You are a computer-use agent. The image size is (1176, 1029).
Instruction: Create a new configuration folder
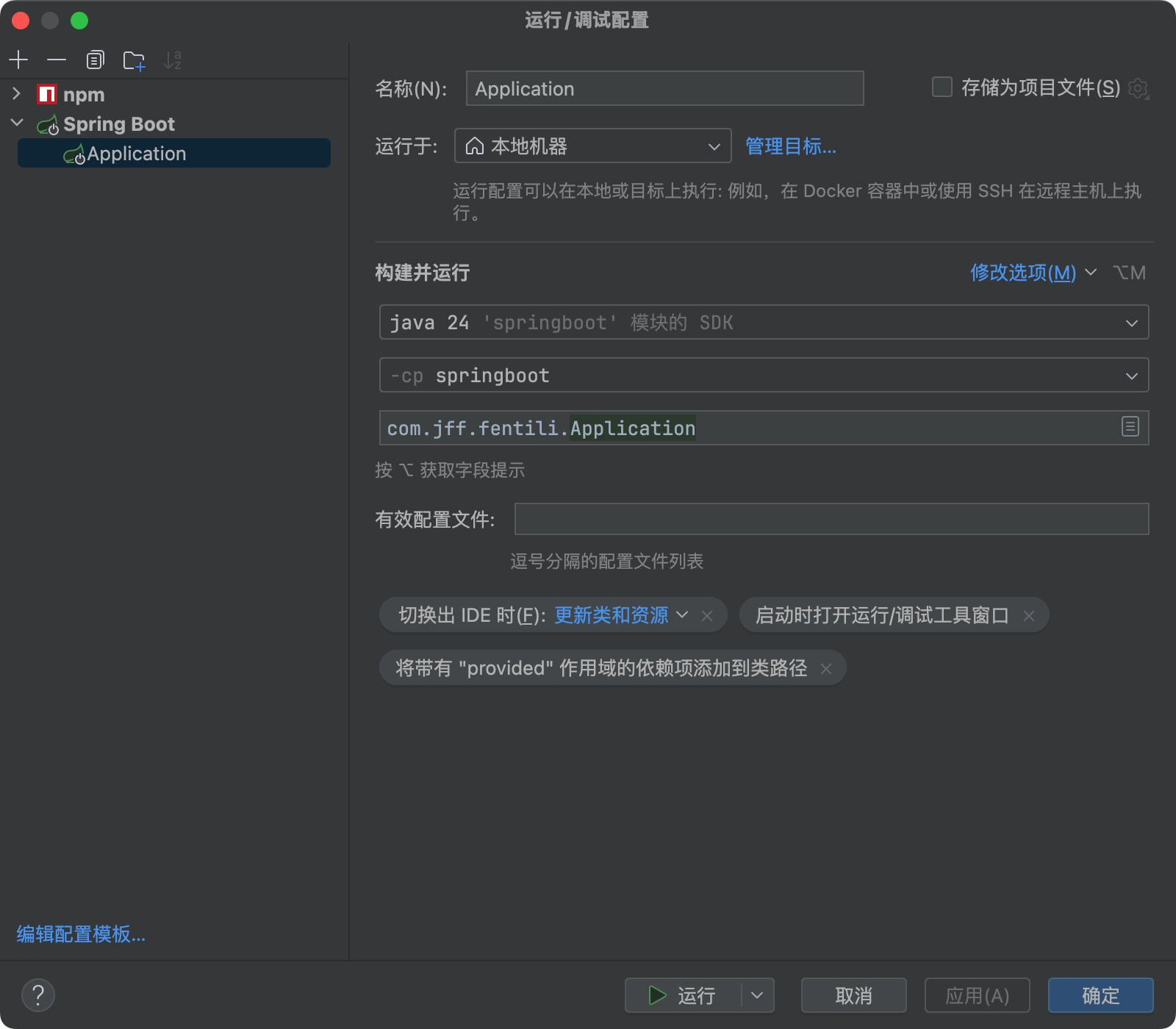point(134,60)
